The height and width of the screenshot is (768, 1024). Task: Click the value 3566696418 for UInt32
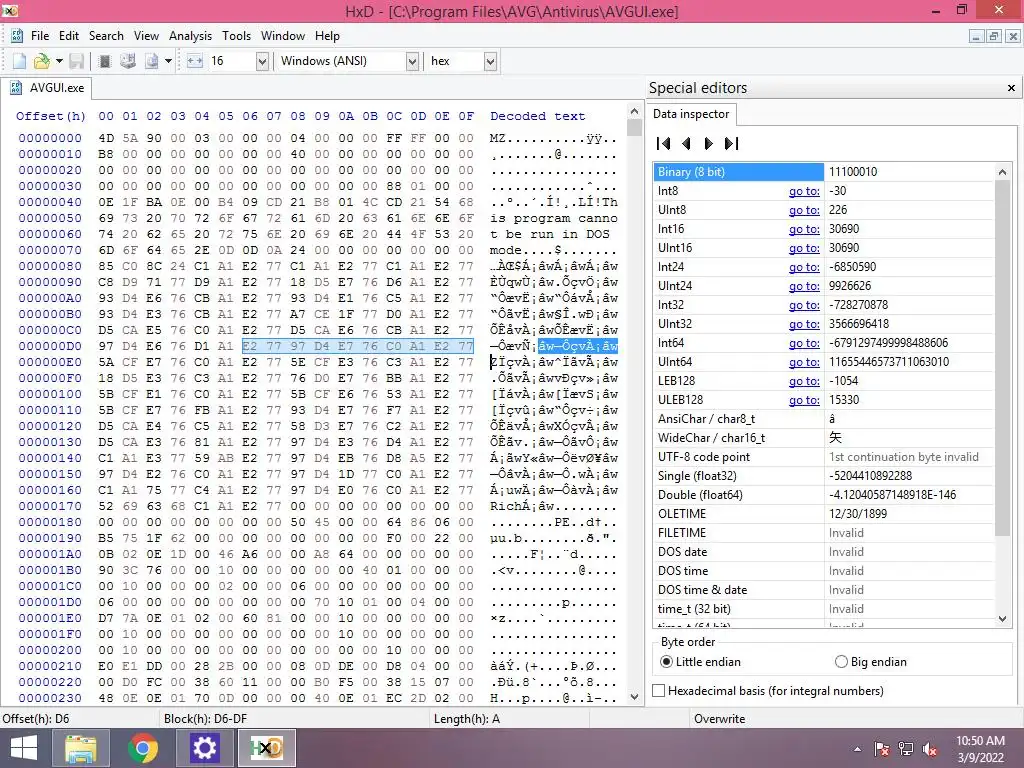click(x=867, y=324)
